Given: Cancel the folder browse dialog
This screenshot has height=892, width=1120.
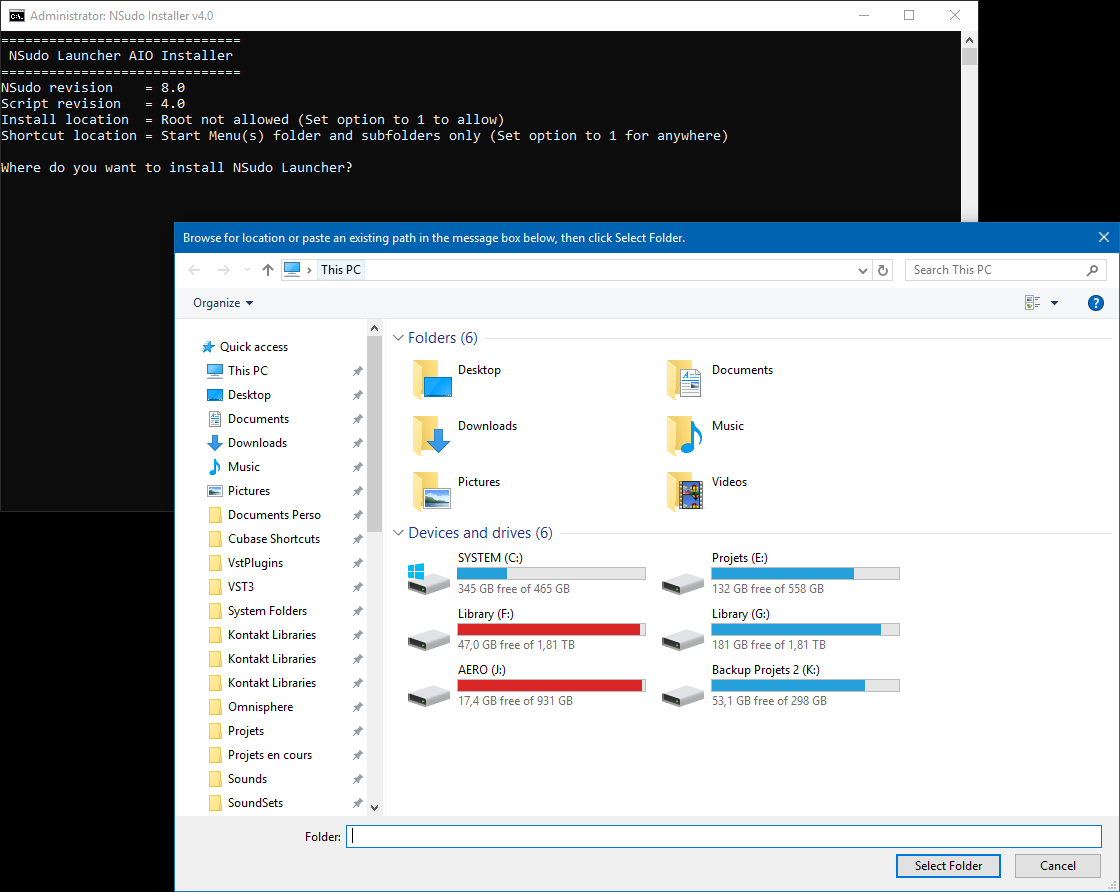Looking at the screenshot, I should pos(1057,865).
